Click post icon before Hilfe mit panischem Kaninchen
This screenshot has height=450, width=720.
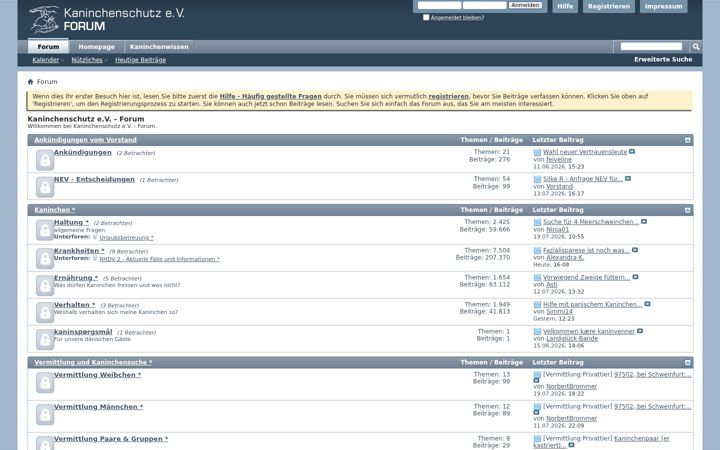[537, 304]
